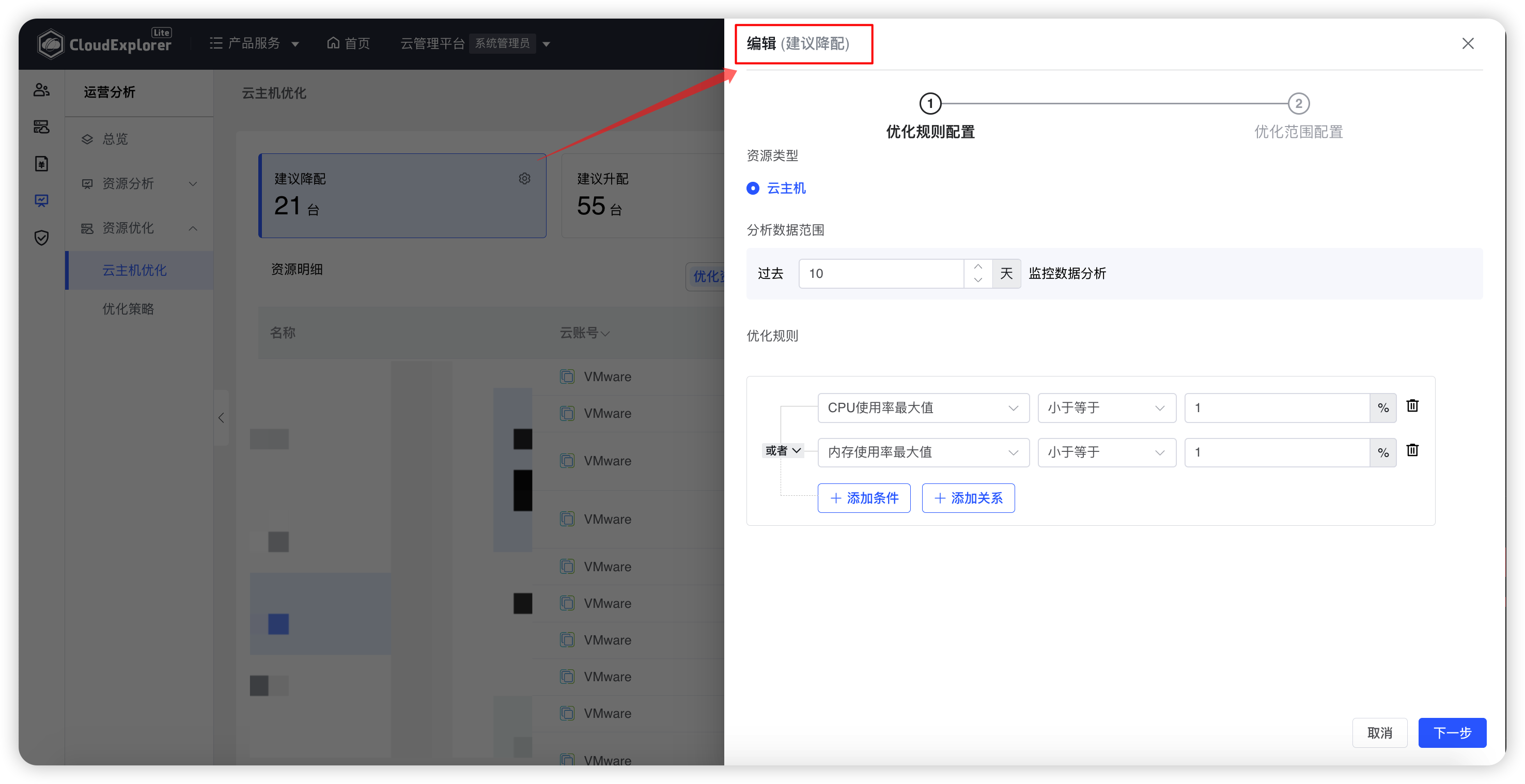This screenshot has width=1525, height=784.
Task: Click the memory threshold value field
Action: (1277, 452)
